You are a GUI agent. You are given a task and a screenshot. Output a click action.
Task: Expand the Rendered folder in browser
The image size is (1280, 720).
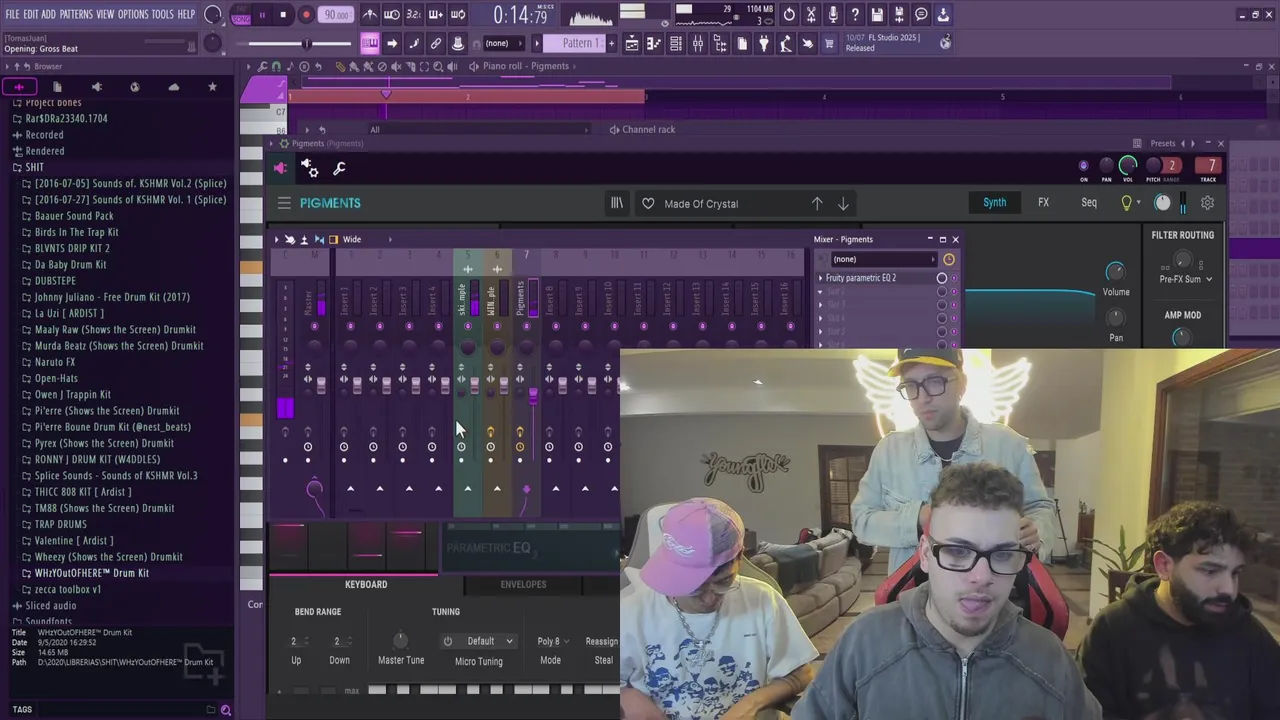(45, 151)
